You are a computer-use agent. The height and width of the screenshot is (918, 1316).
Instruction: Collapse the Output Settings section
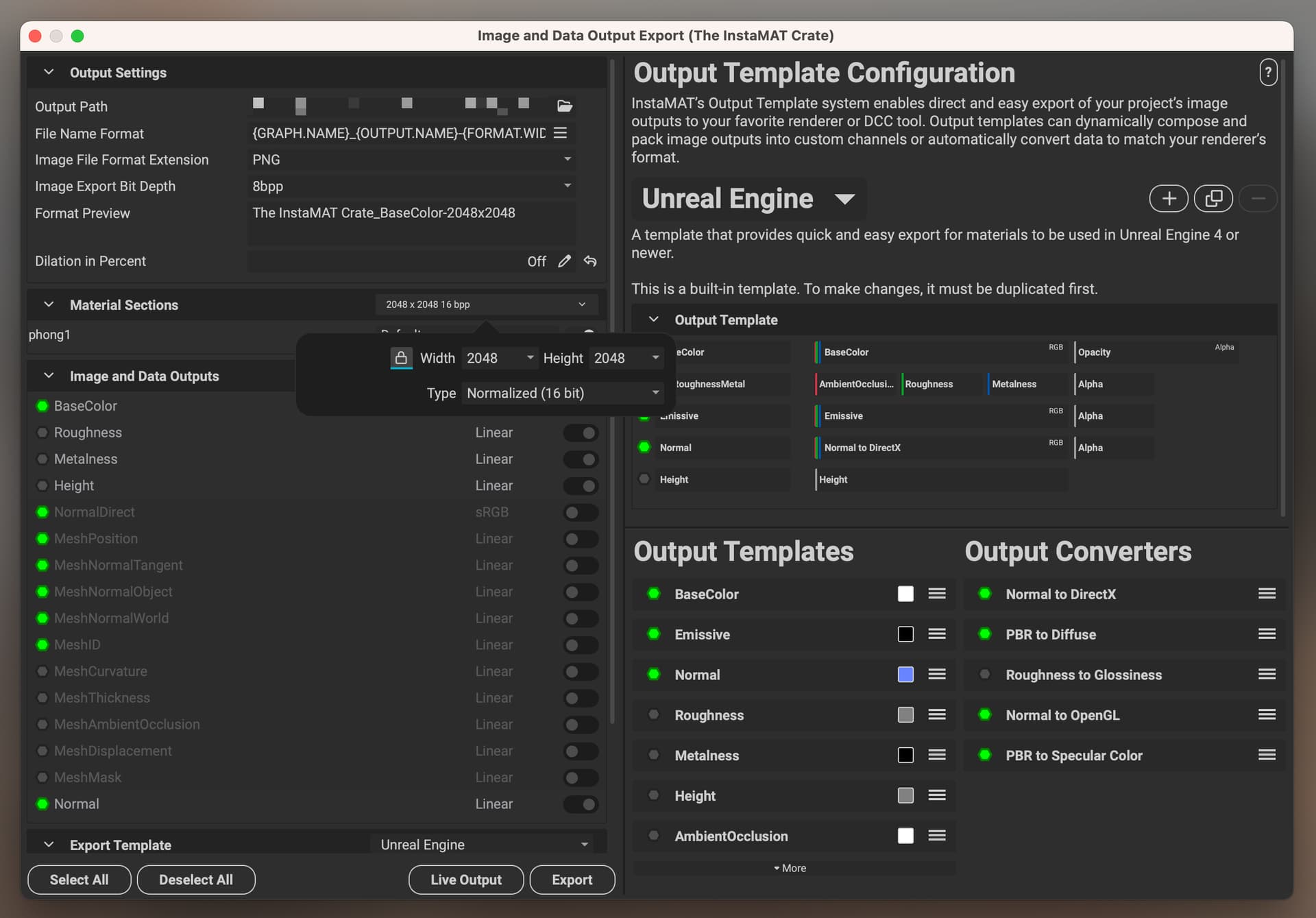click(x=49, y=73)
